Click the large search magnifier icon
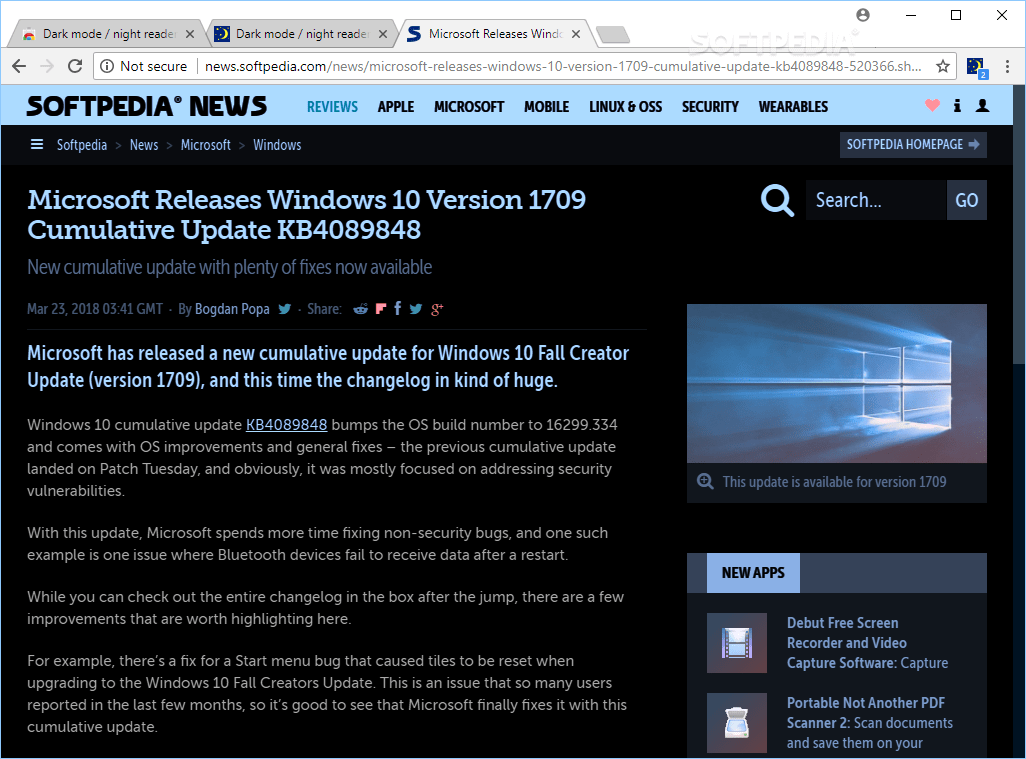1026x759 pixels. pyautogui.click(x=777, y=200)
